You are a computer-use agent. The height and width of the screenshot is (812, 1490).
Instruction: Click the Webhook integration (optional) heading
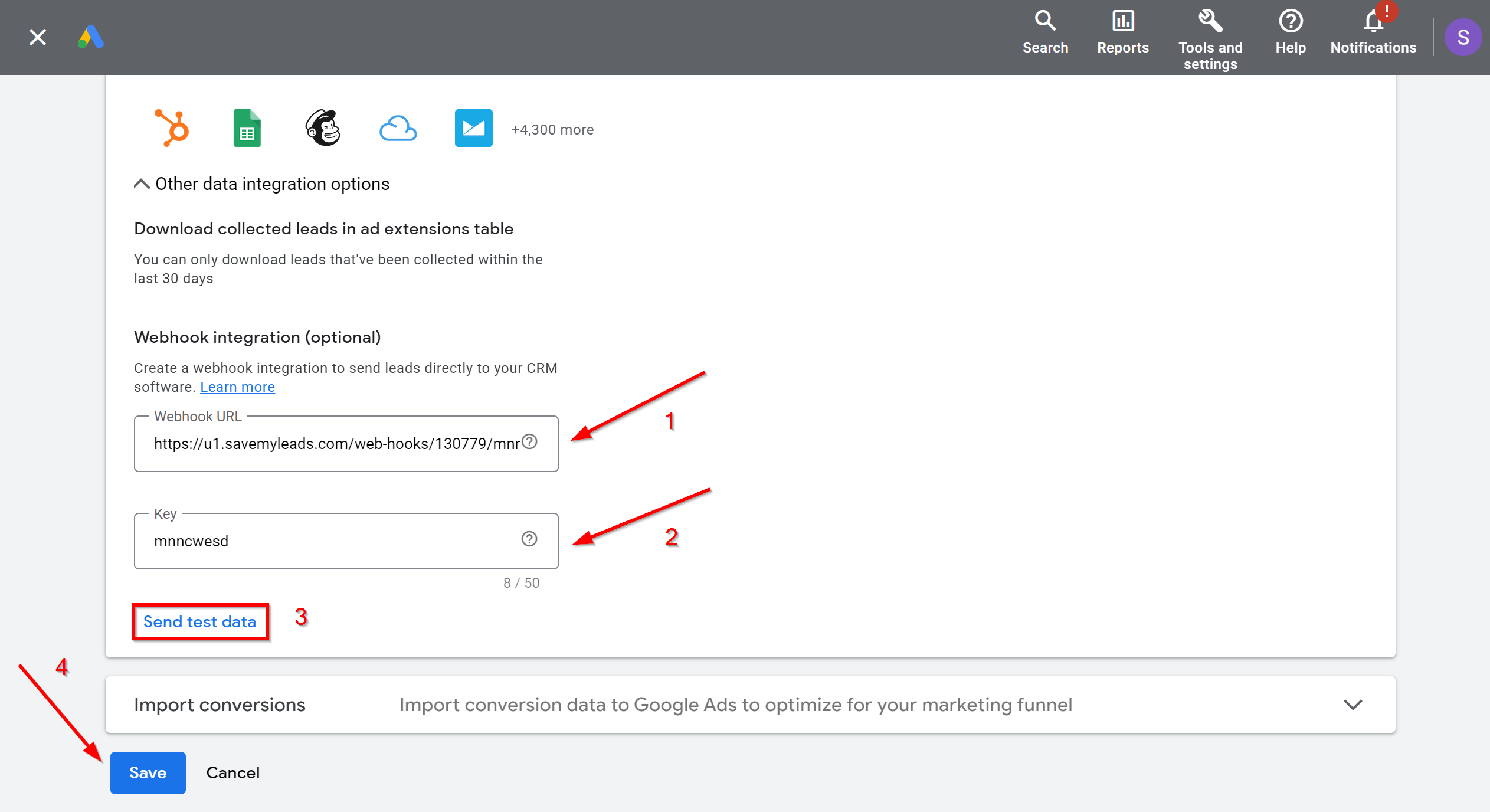pyautogui.click(x=257, y=338)
